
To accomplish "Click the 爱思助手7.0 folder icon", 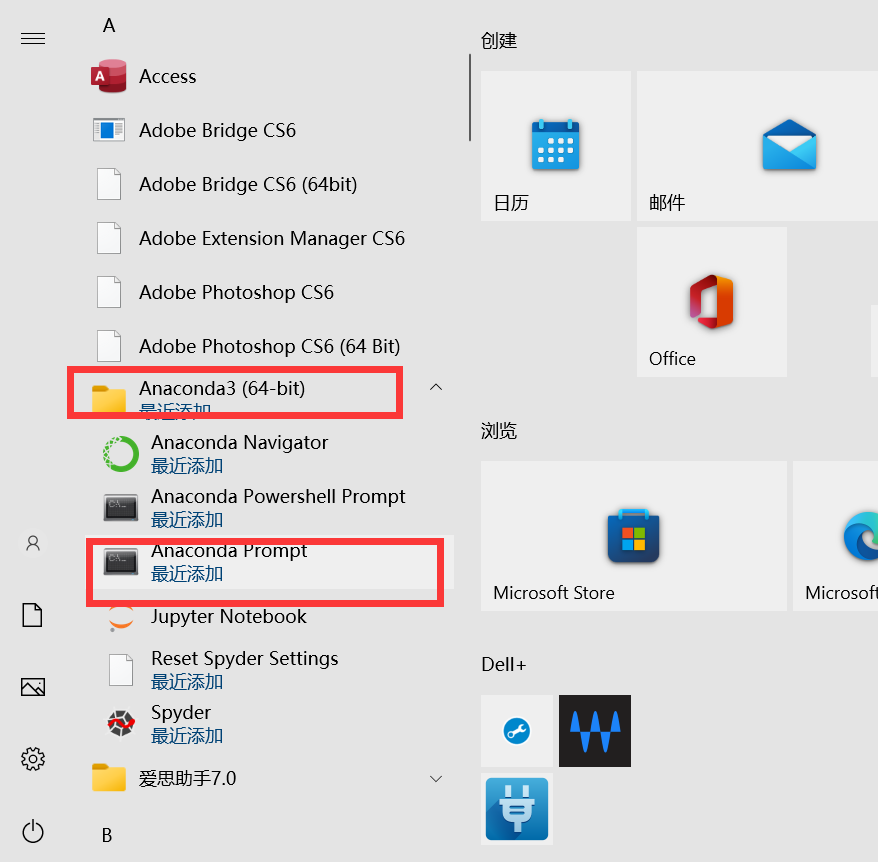I will coord(109,777).
